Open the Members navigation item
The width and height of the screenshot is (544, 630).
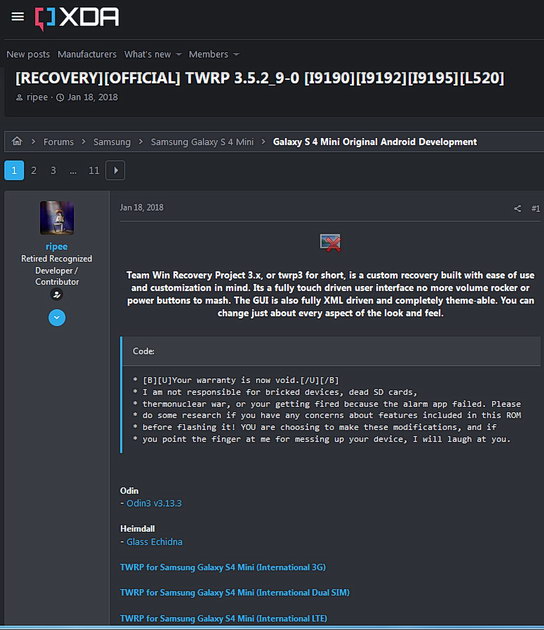point(209,54)
